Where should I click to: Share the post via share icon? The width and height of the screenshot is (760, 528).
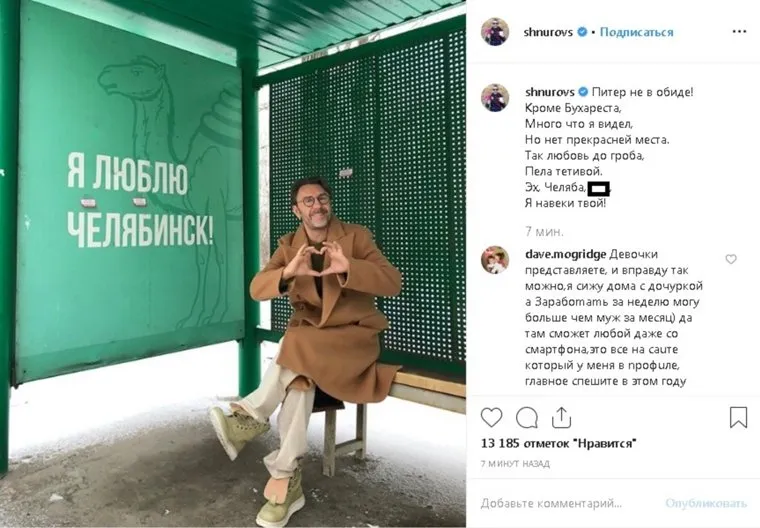tap(561, 417)
